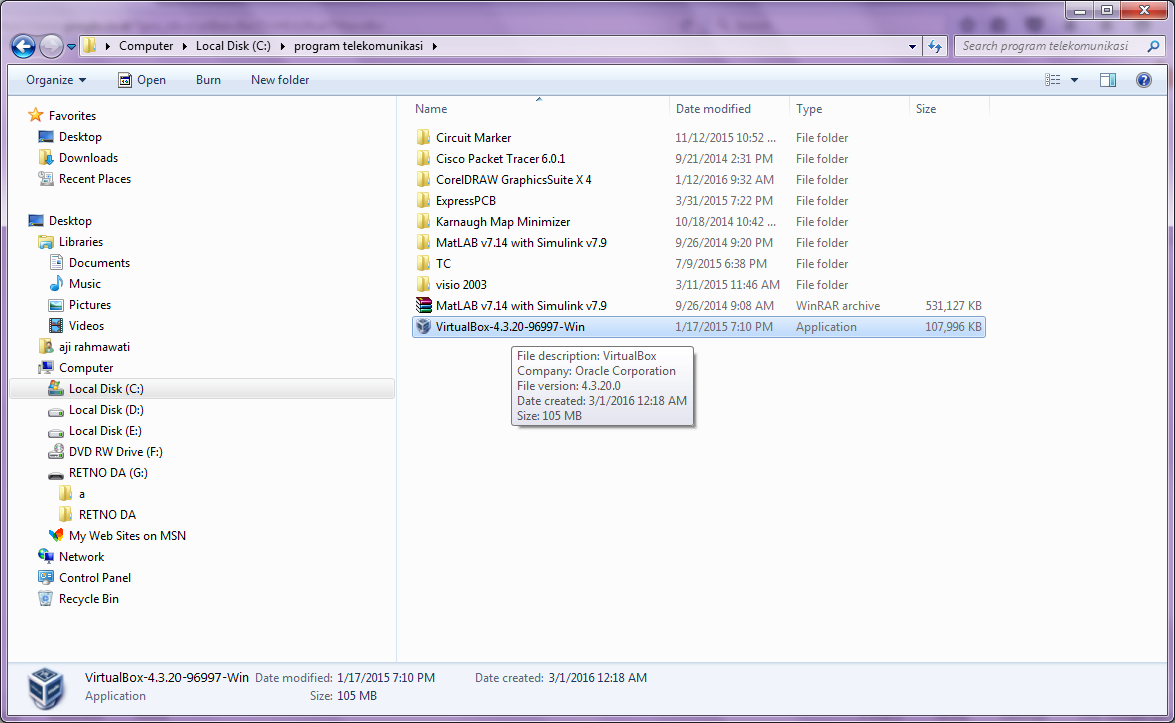Click the search magnifier icon
Image resolution: width=1175 pixels, height=723 pixels.
pyautogui.click(x=1153, y=46)
